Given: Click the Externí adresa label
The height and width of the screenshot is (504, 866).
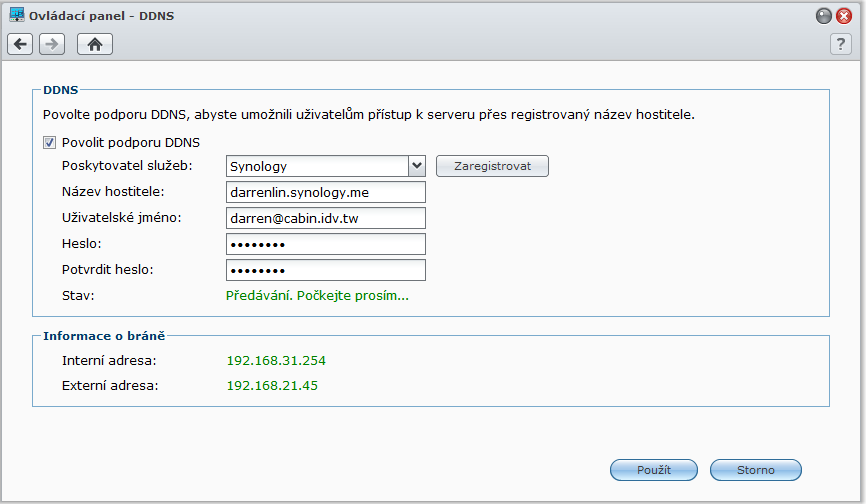Looking at the screenshot, I should [x=110, y=385].
